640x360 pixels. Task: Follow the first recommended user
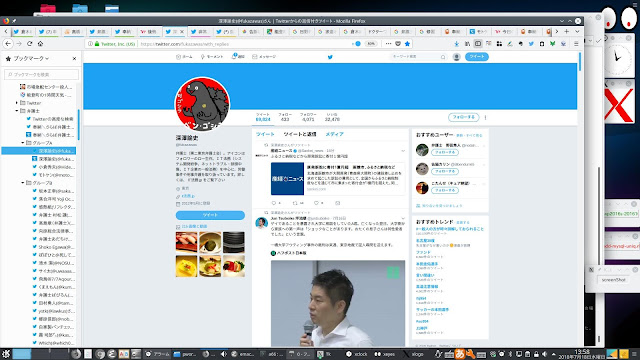(444, 152)
